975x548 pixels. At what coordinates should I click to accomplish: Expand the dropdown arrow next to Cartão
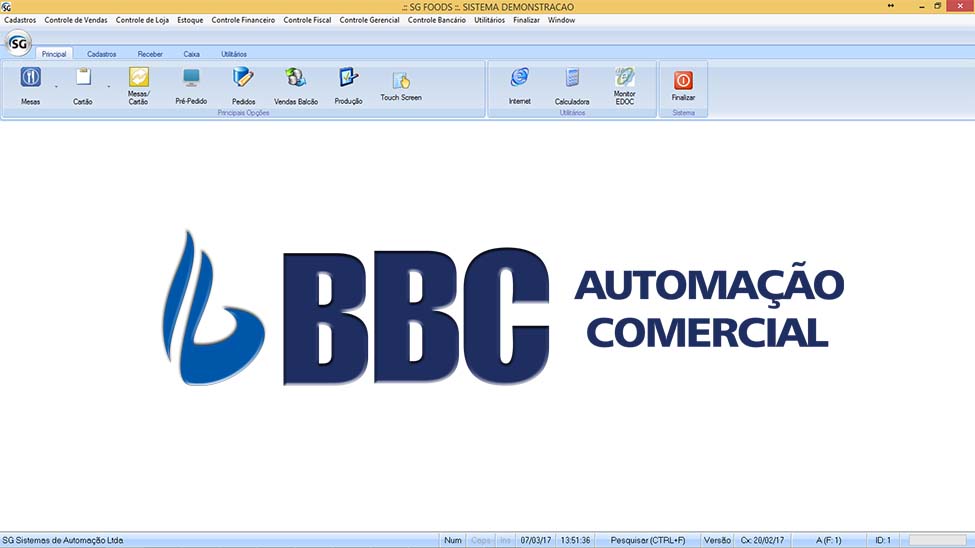click(x=108, y=88)
